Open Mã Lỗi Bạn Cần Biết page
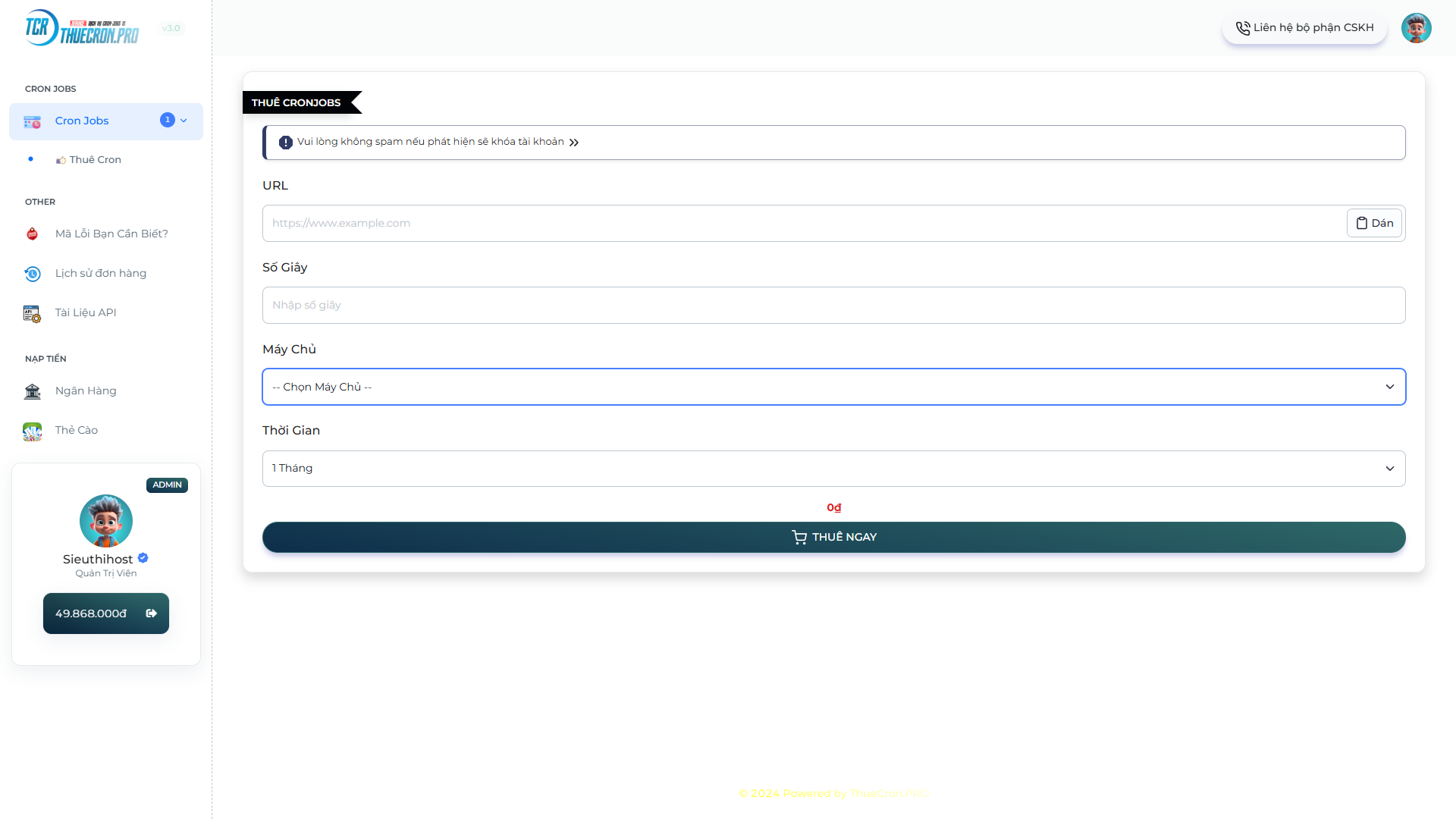This screenshot has height=819, width=1456. pyautogui.click(x=111, y=234)
